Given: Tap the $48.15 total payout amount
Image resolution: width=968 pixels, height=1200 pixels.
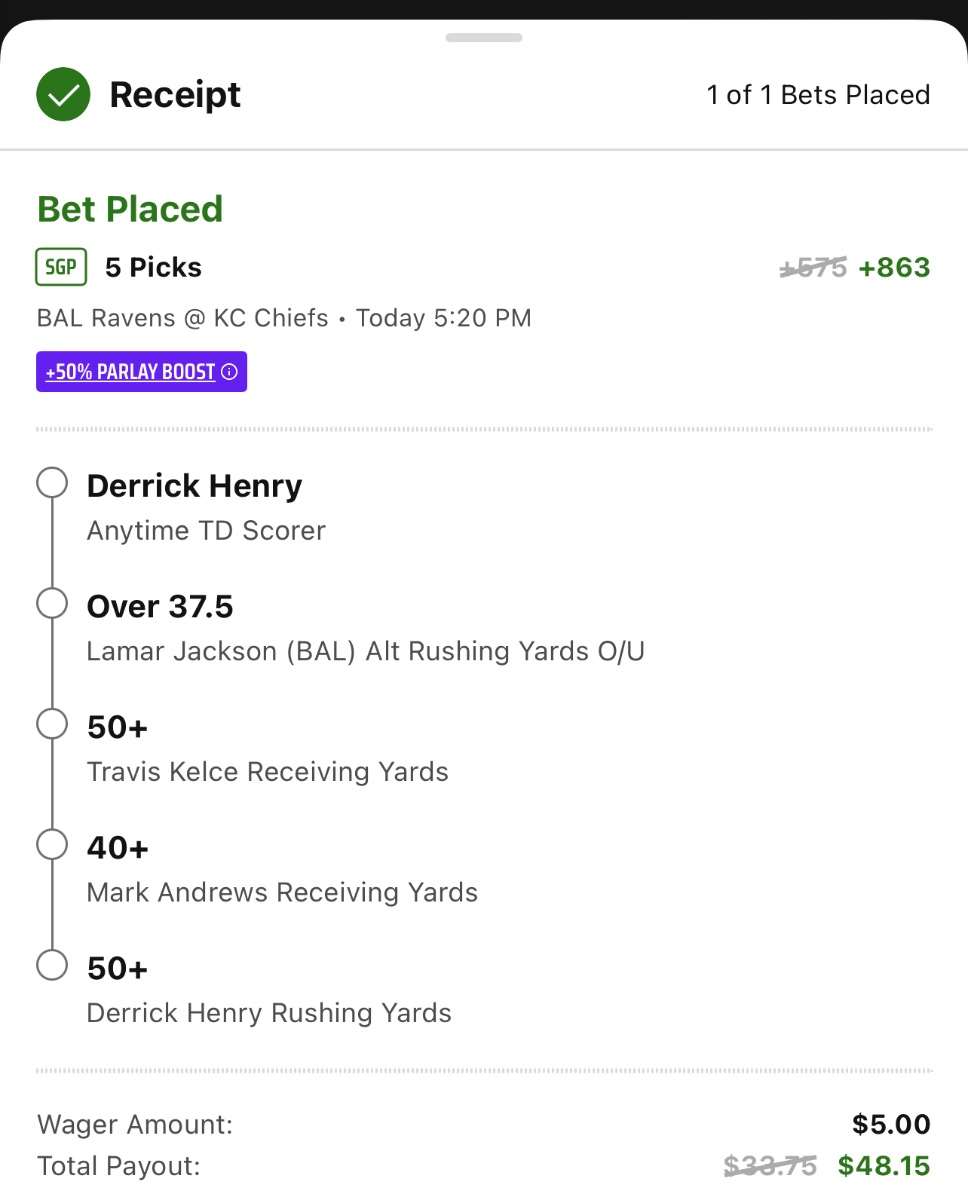Looking at the screenshot, I should click(x=884, y=1166).
